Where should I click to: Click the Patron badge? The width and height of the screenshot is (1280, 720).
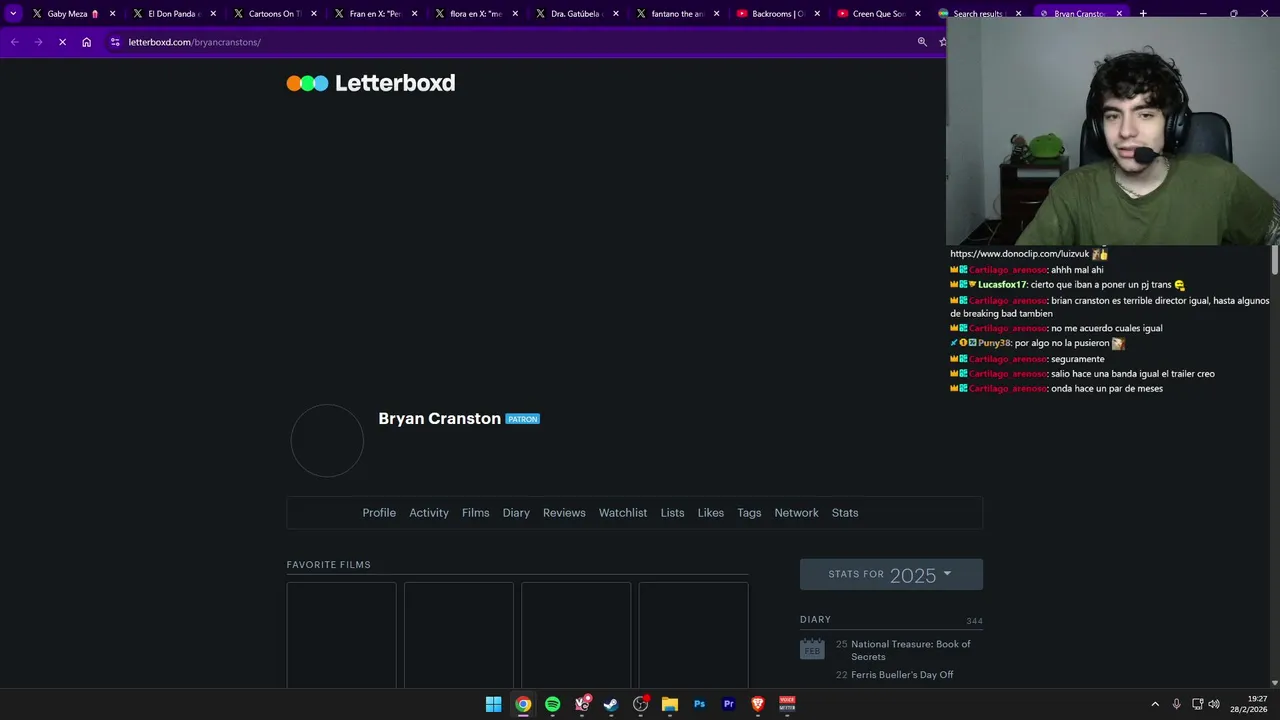tap(522, 419)
